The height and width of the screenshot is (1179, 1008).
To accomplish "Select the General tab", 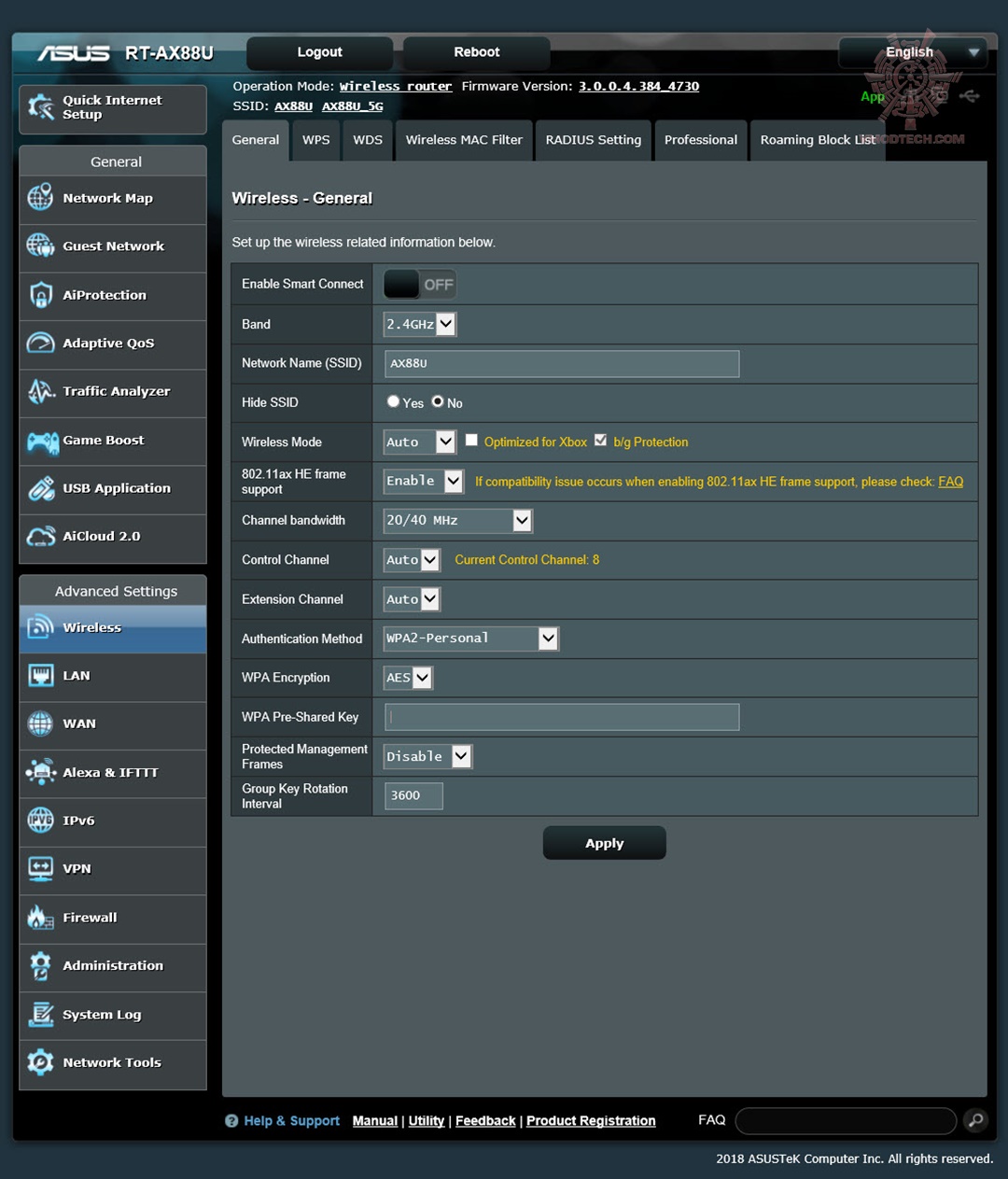I will click(x=256, y=140).
